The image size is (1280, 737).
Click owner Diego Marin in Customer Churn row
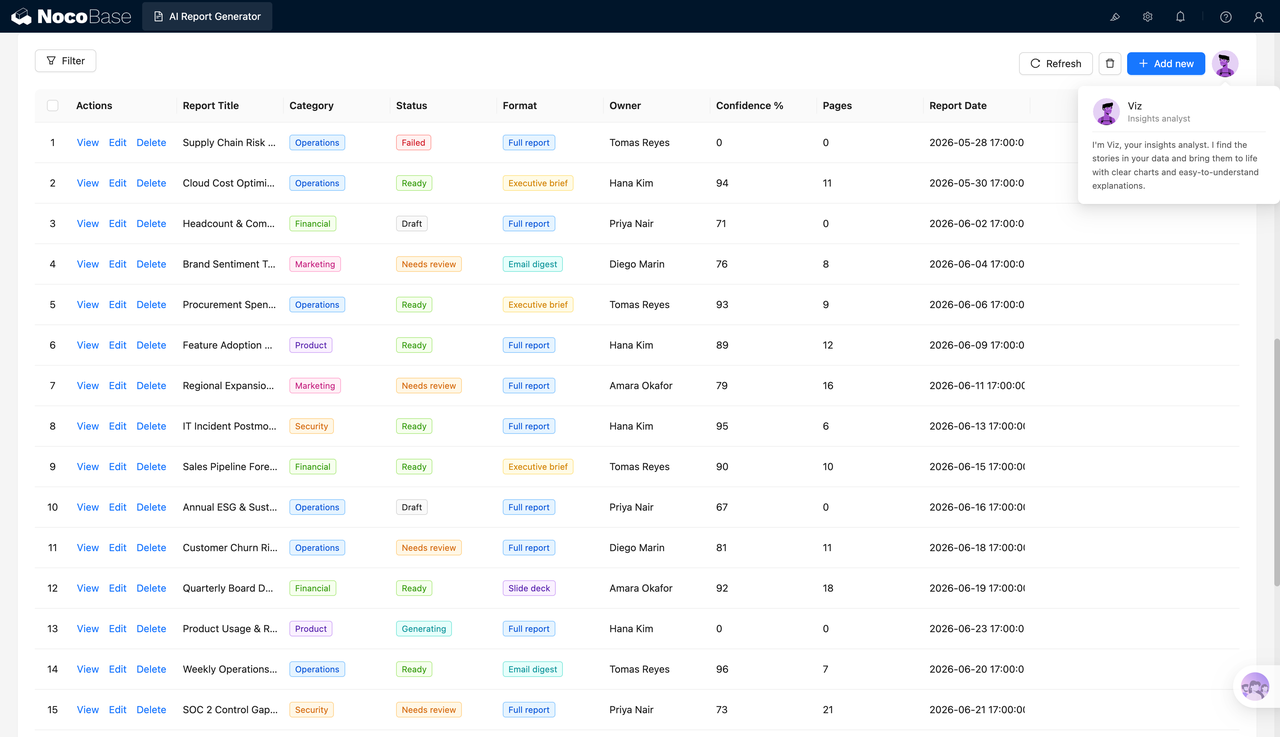click(x=637, y=548)
